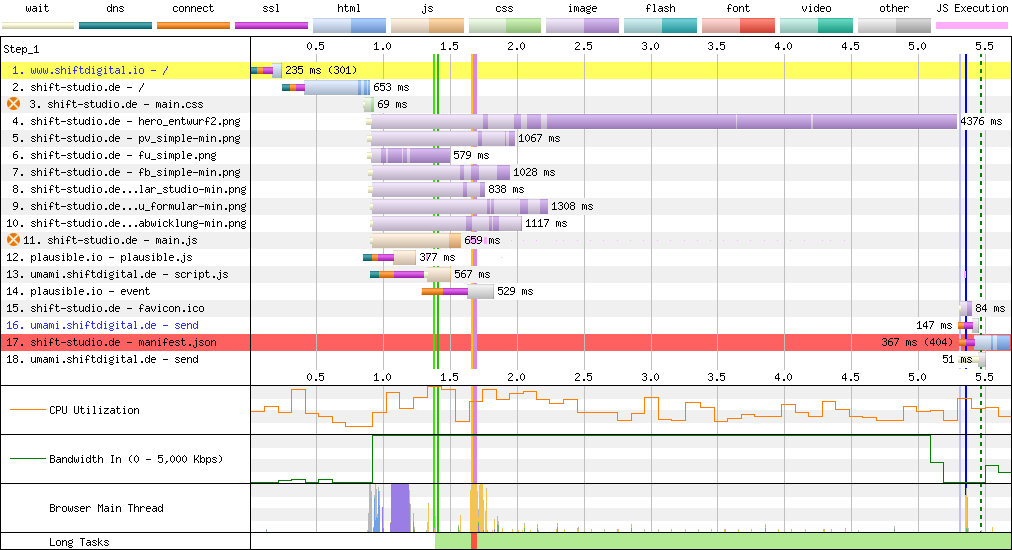Click the wait legend color swatch
1012x550 pixels.
click(x=38, y=26)
